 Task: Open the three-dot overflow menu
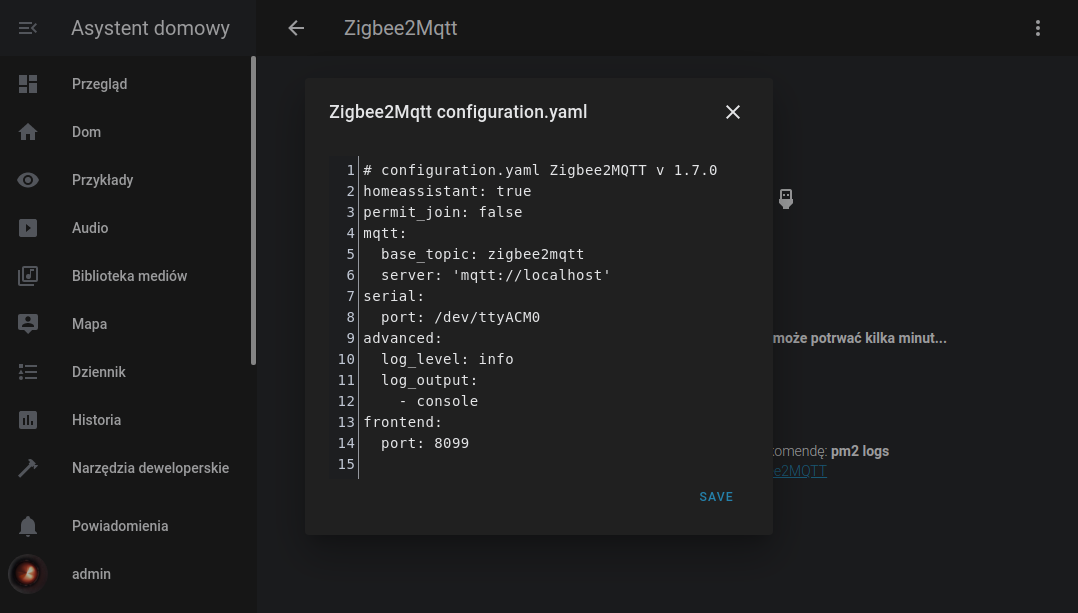(1038, 28)
